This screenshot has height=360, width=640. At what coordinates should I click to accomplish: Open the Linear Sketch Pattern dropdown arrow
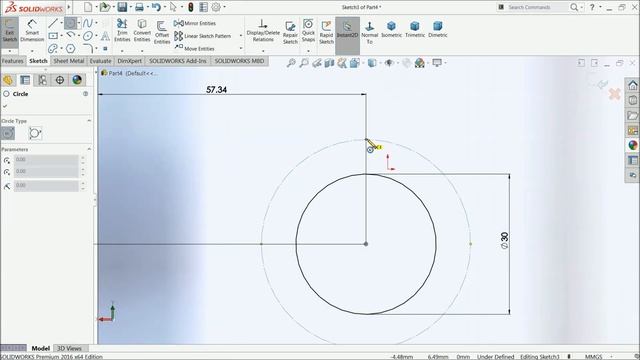point(240,36)
